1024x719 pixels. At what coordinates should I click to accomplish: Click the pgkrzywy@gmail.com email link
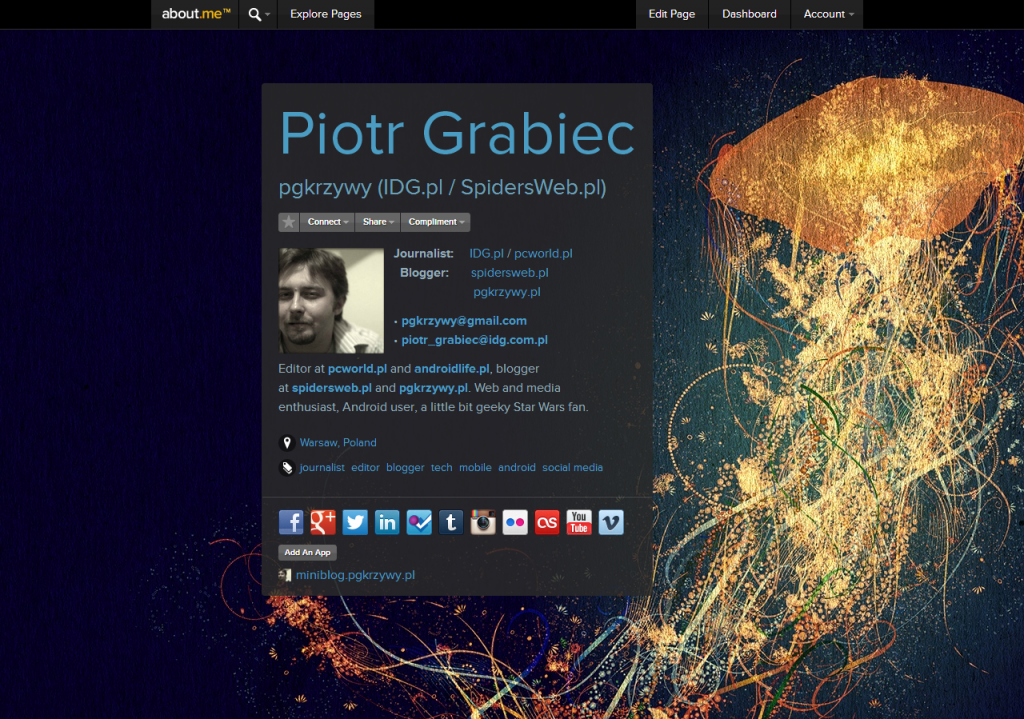tap(464, 321)
